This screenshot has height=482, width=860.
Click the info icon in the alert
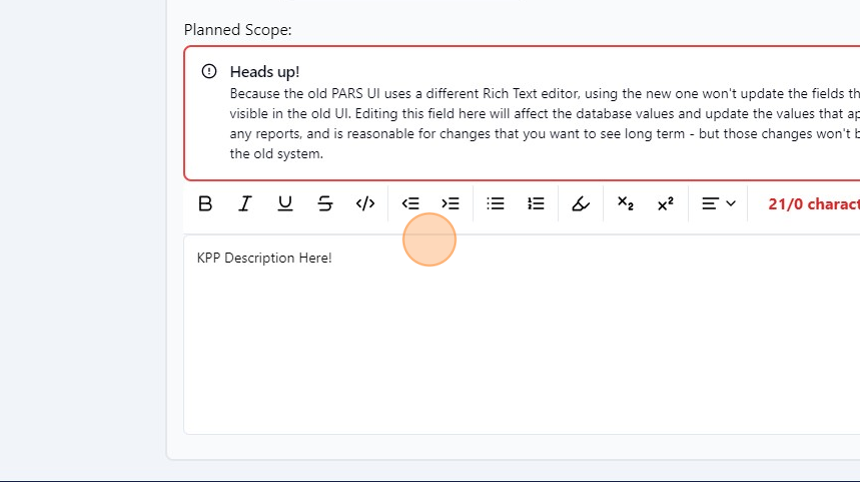tap(209, 72)
